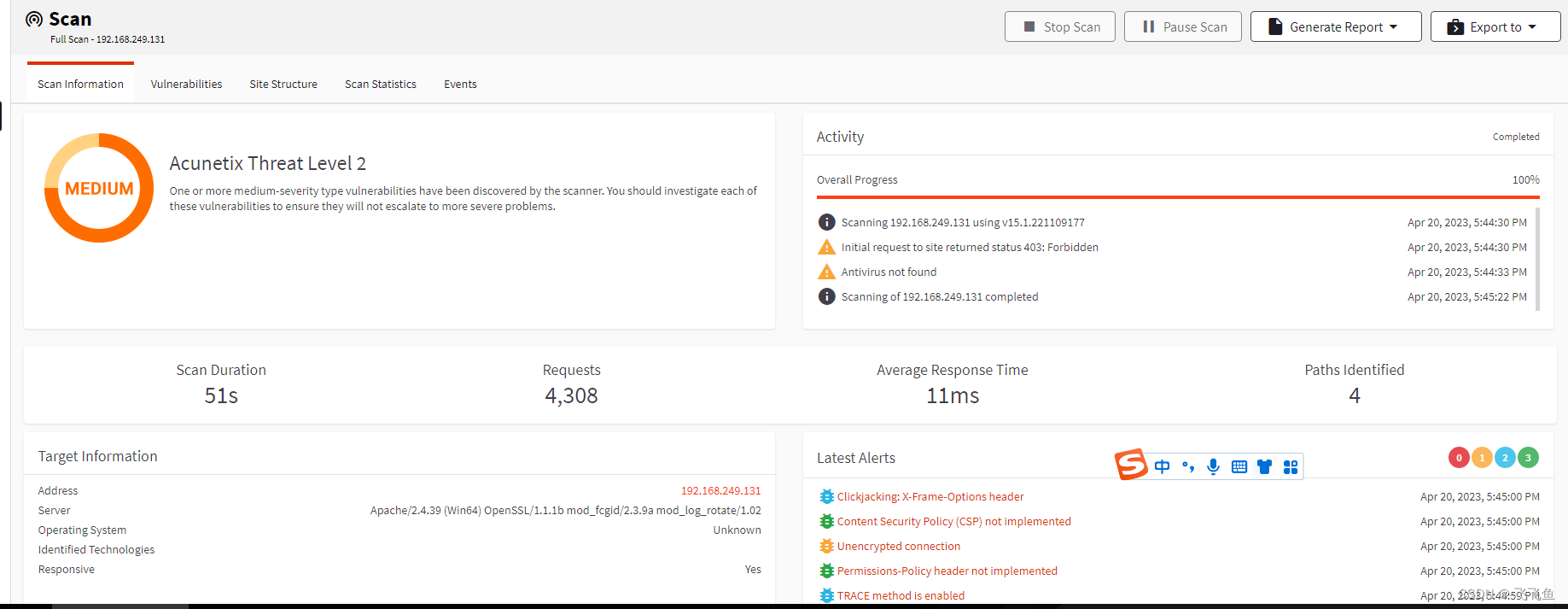Switch to the Scan Information tab
1568x609 pixels.
pos(80,84)
